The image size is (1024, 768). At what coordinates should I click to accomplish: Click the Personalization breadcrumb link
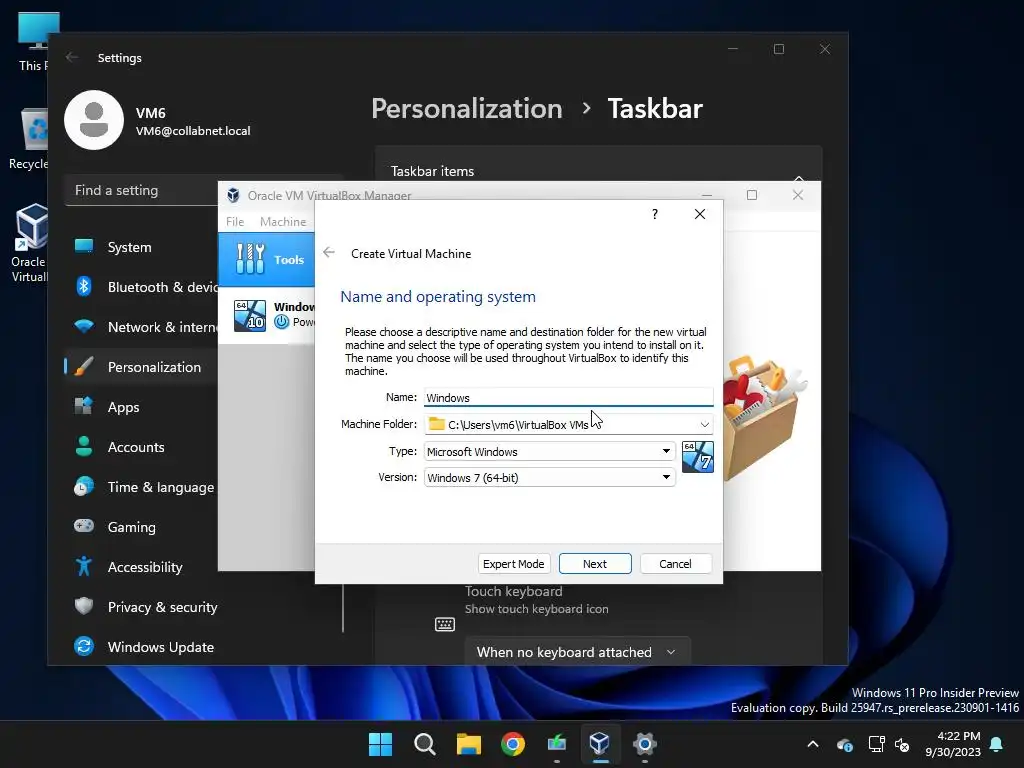pyautogui.click(x=466, y=108)
